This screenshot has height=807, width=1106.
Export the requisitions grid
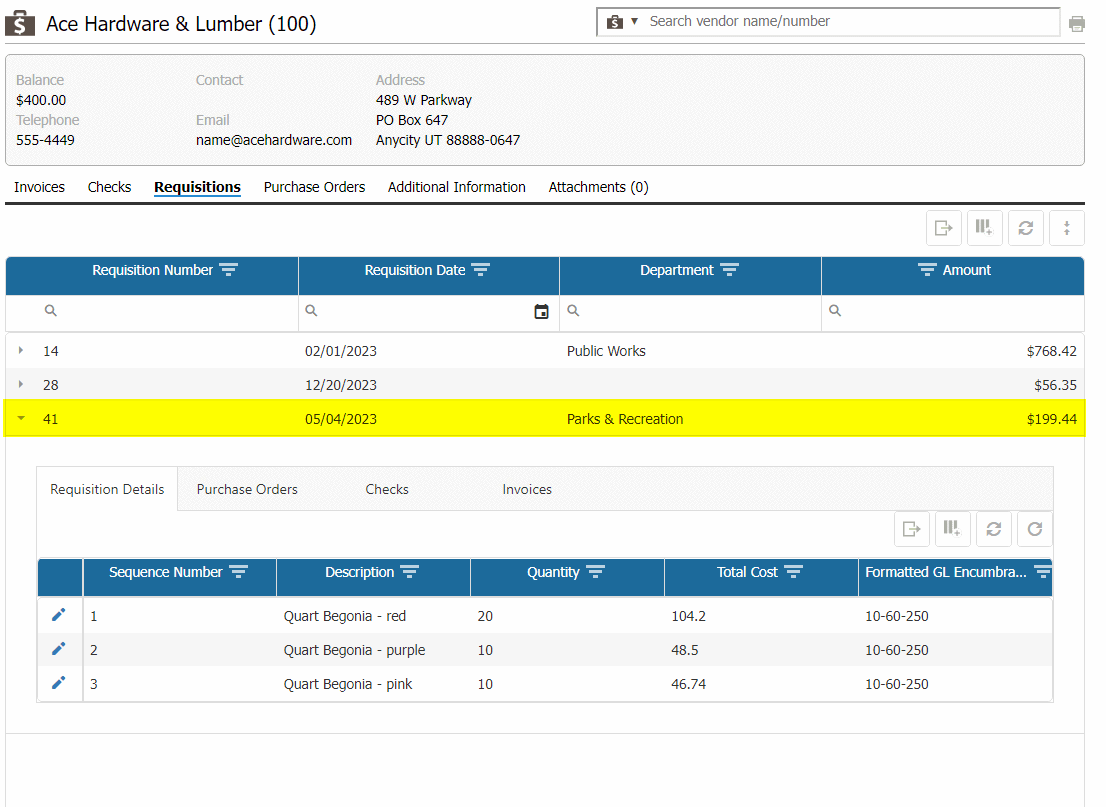(943, 228)
